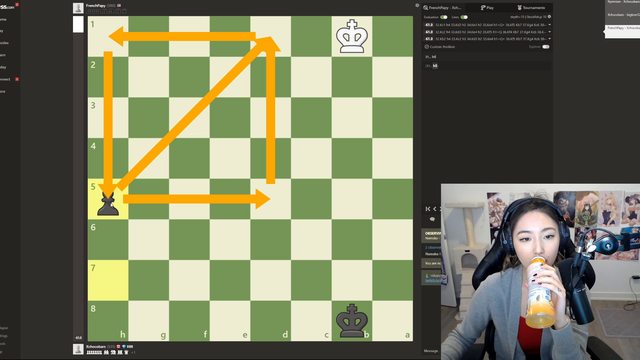Open the analysis tab with magnifier icon
The width and height of the screenshot is (640, 360).
click(x=442, y=7)
